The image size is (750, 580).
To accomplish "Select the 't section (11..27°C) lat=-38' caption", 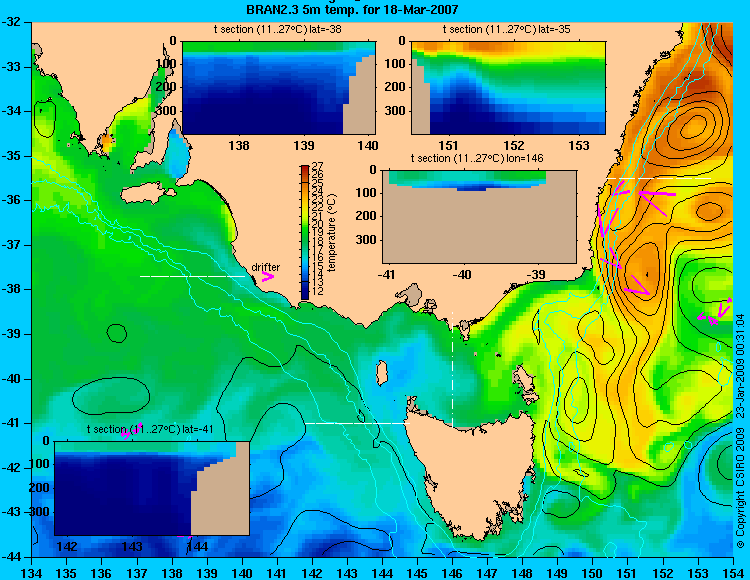I will (277, 29).
